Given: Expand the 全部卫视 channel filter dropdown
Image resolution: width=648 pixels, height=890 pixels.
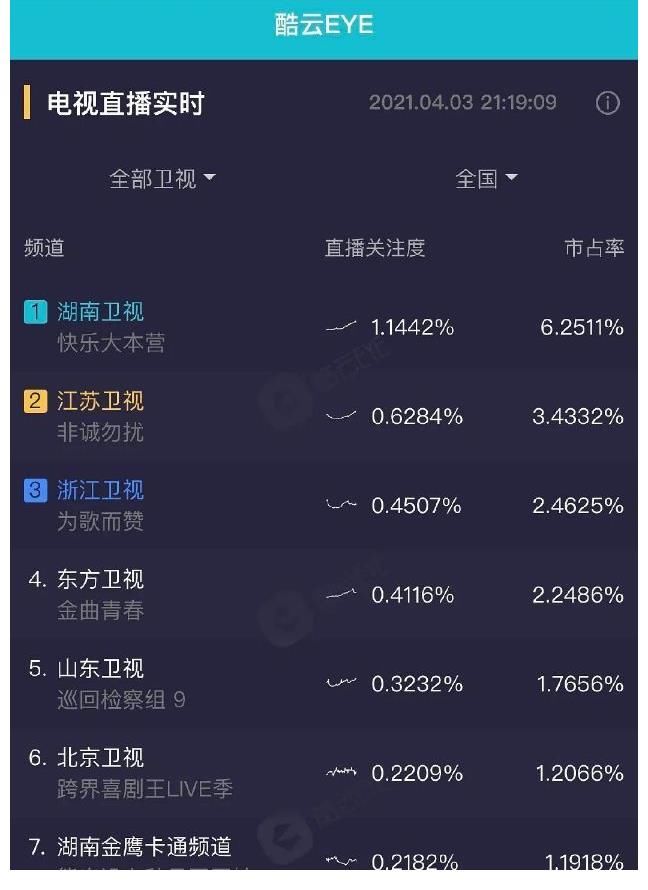Looking at the screenshot, I should coord(162,179).
